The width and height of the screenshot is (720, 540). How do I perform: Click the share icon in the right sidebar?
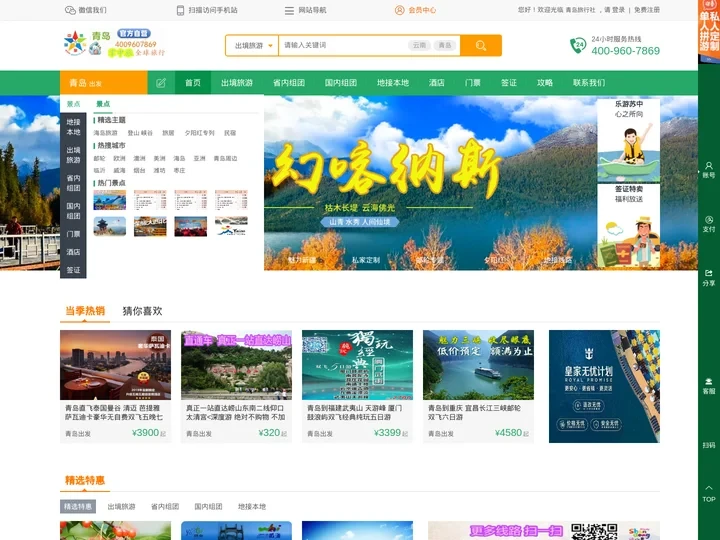coord(709,278)
